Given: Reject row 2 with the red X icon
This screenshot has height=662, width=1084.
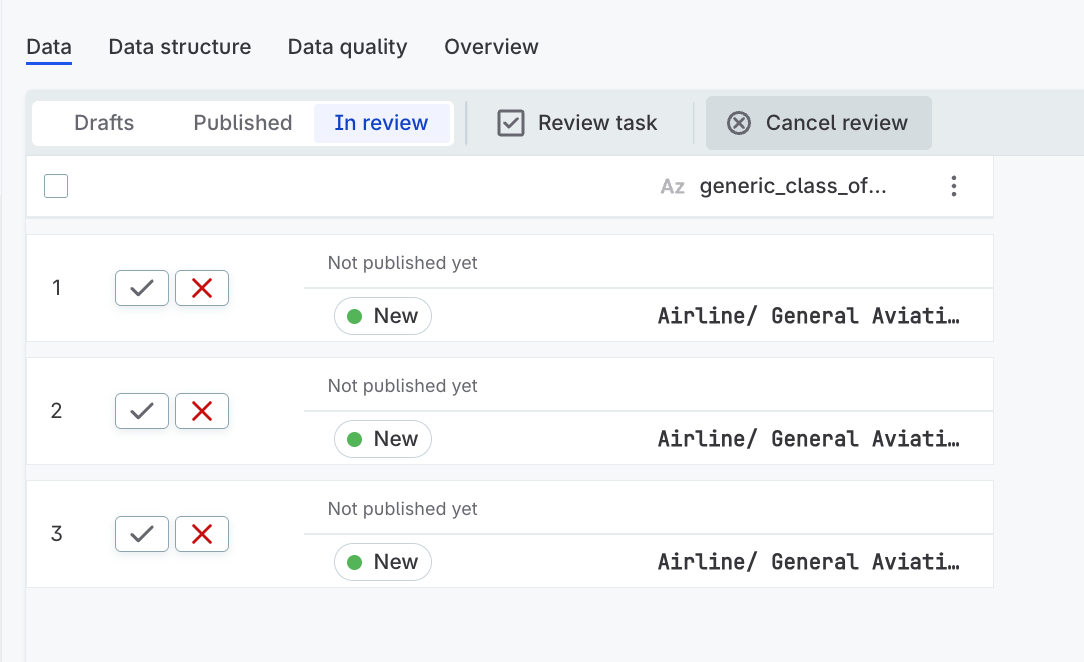Looking at the screenshot, I should [x=202, y=410].
